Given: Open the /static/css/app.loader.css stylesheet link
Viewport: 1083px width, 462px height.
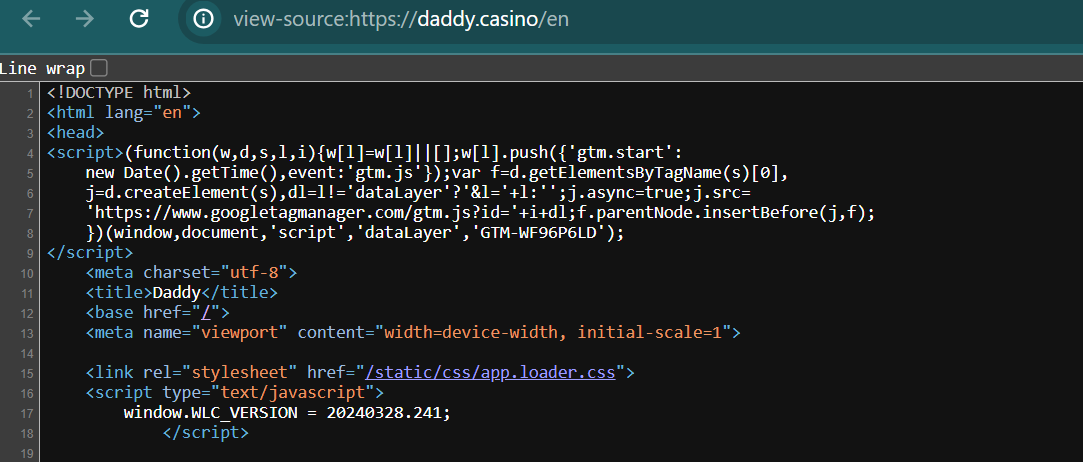Looking at the screenshot, I should 490,373.
